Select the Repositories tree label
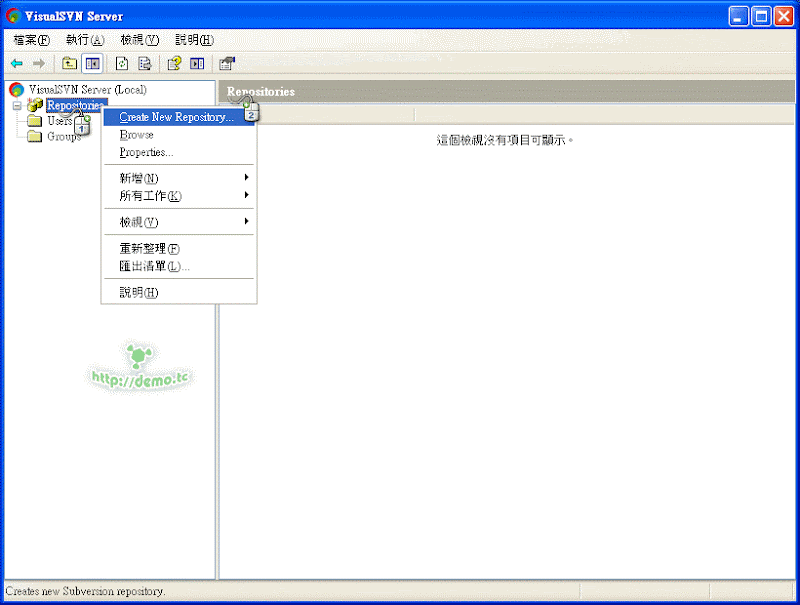This screenshot has height=605, width=800. pyautogui.click(x=77, y=105)
